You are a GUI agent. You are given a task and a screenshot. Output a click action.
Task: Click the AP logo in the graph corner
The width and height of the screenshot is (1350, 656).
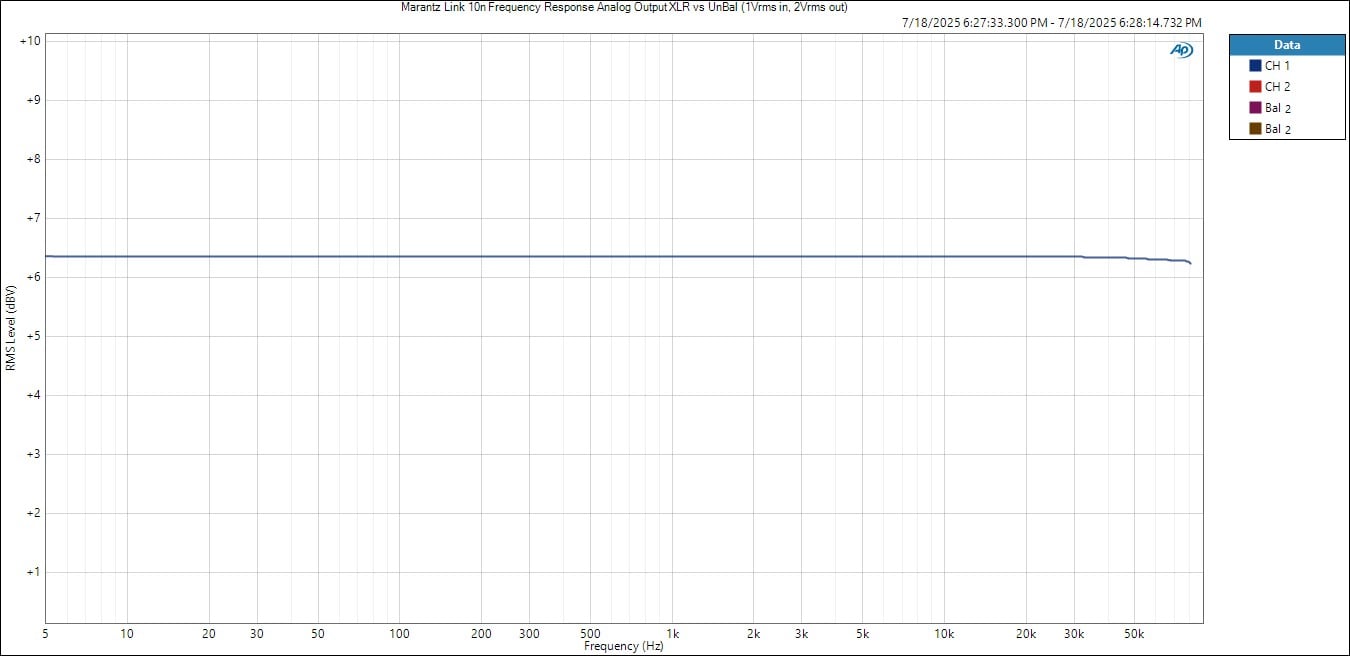1181,51
